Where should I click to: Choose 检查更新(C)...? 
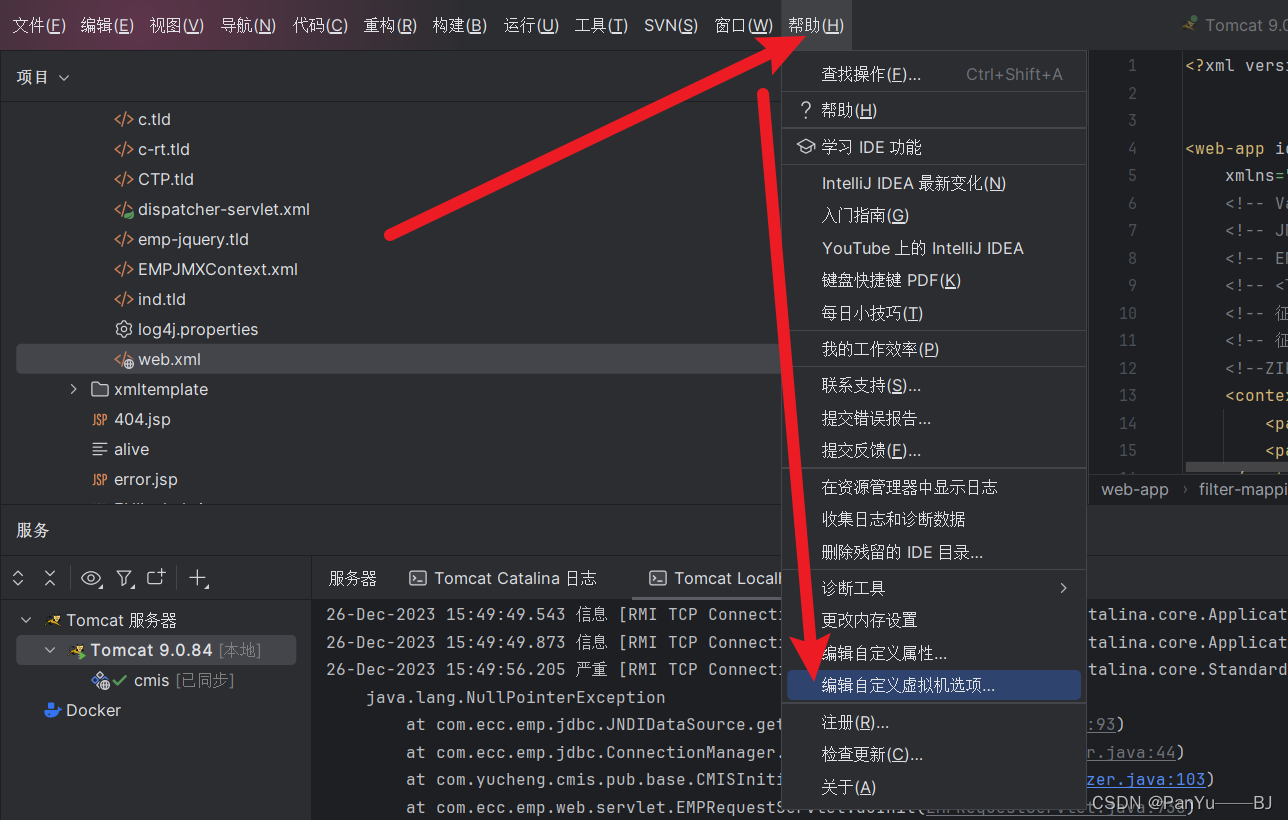tap(935, 754)
